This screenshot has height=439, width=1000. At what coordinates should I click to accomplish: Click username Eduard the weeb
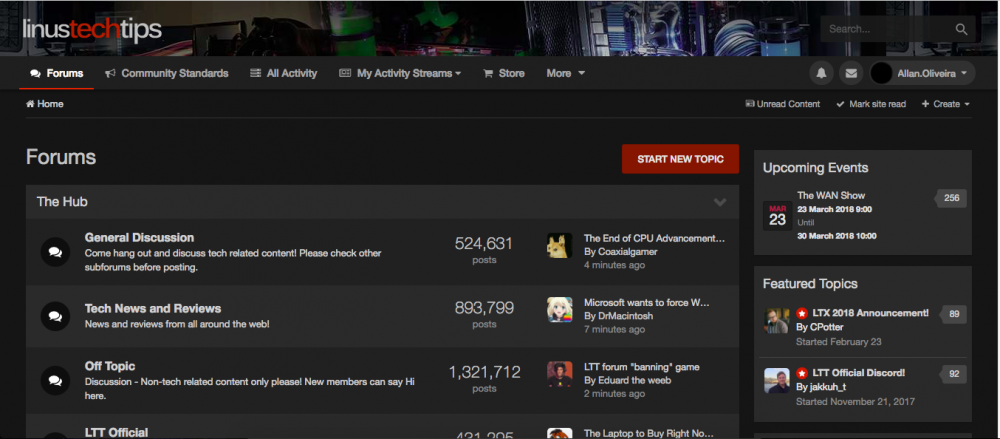point(635,380)
